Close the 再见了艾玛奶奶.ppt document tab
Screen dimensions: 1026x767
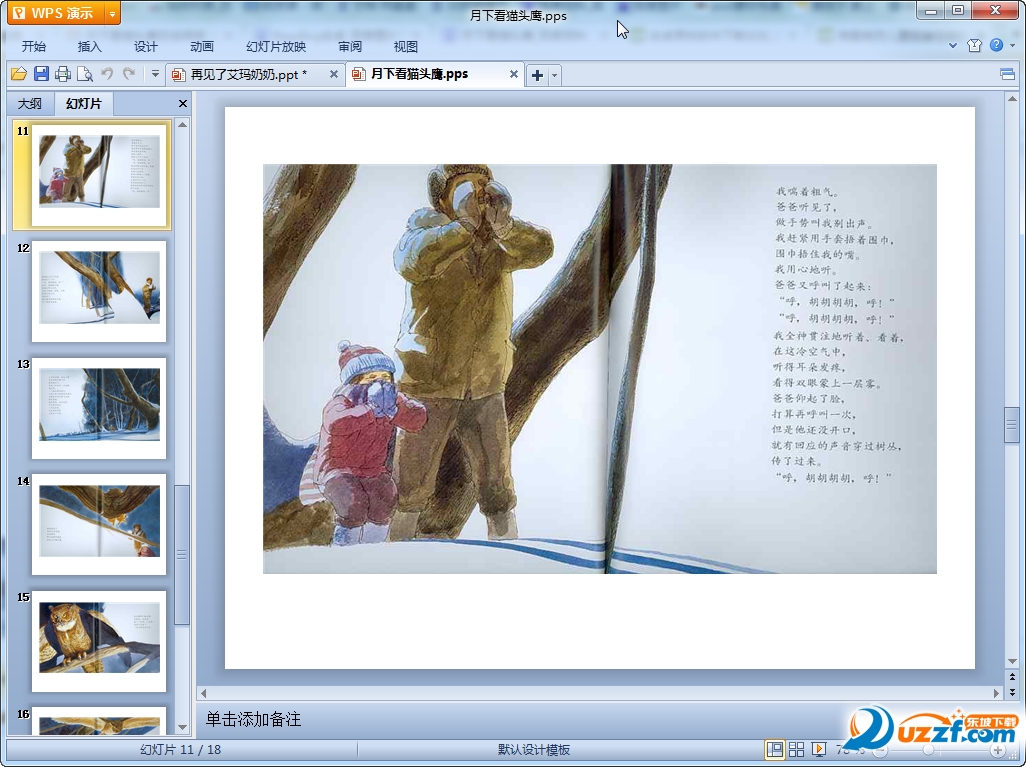(334, 74)
